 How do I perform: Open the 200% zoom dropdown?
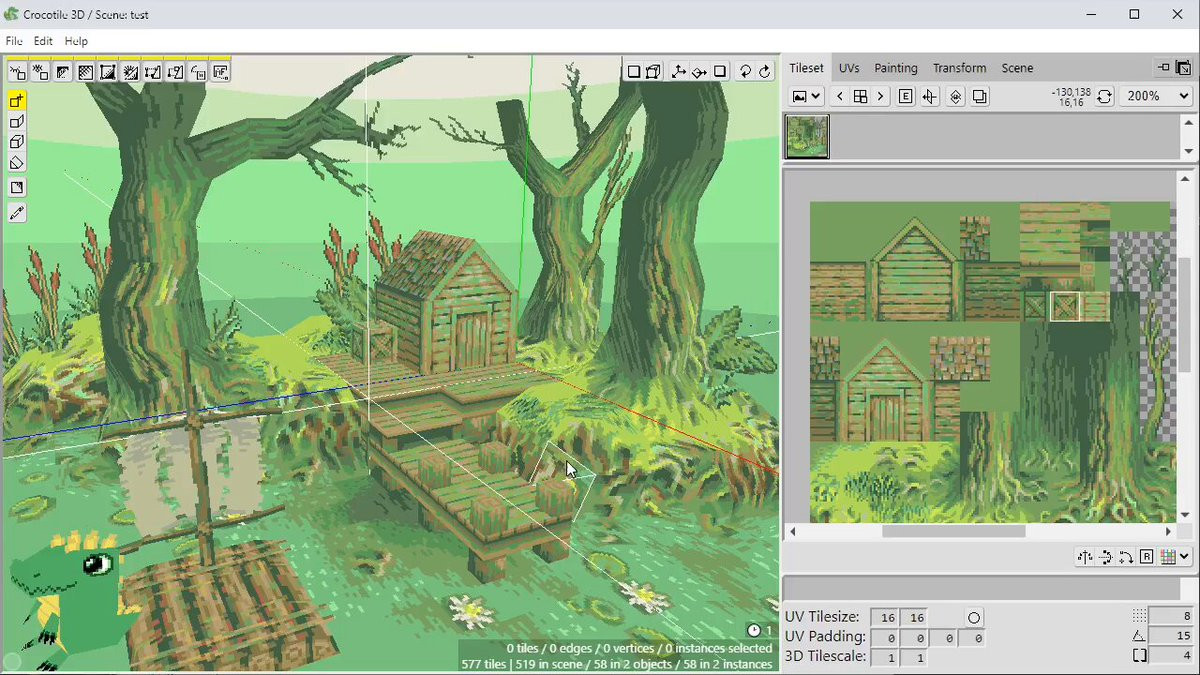click(1156, 96)
